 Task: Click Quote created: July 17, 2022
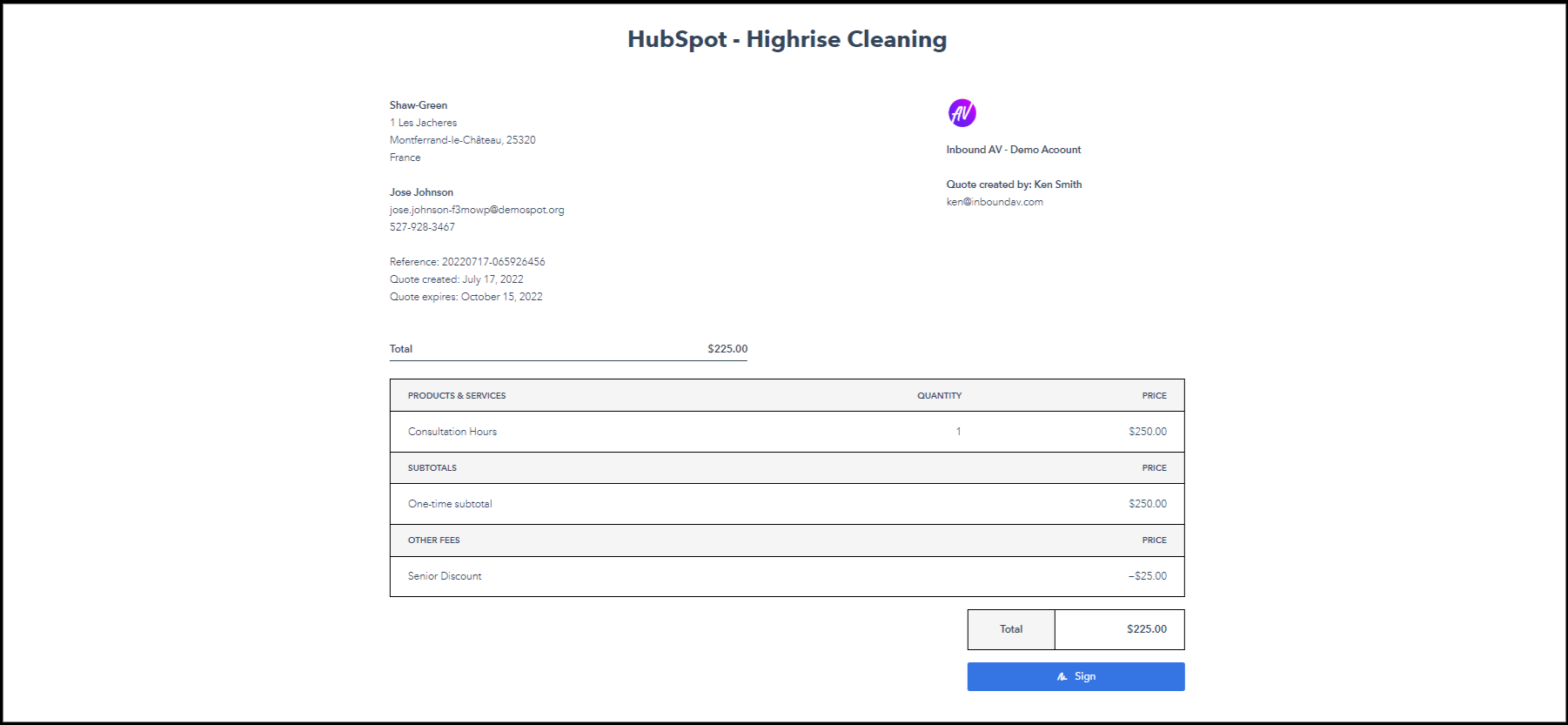coord(457,279)
